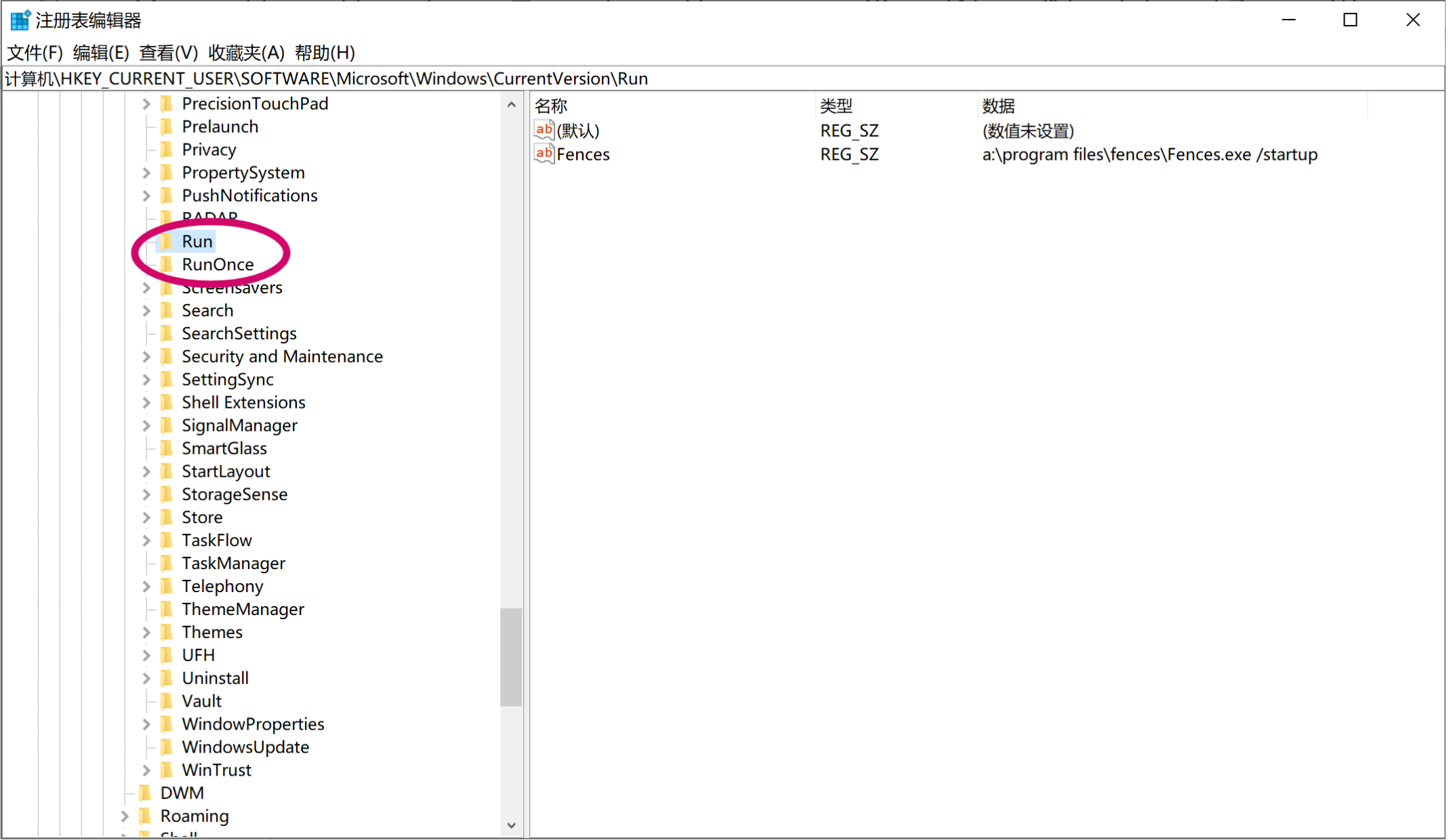The image size is (1449, 840).
Task: Click the down arrow of the tree scrollbar
Action: (x=512, y=826)
